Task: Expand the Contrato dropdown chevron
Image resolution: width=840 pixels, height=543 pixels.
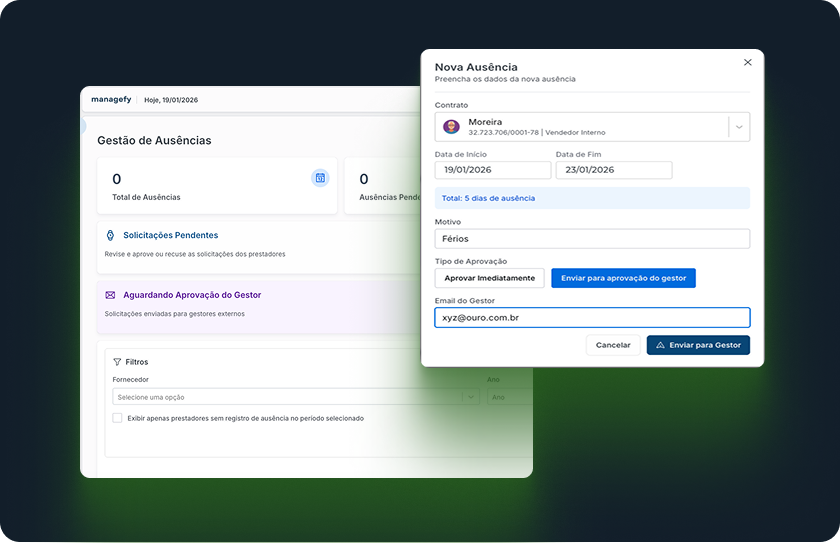Action: [738, 127]
